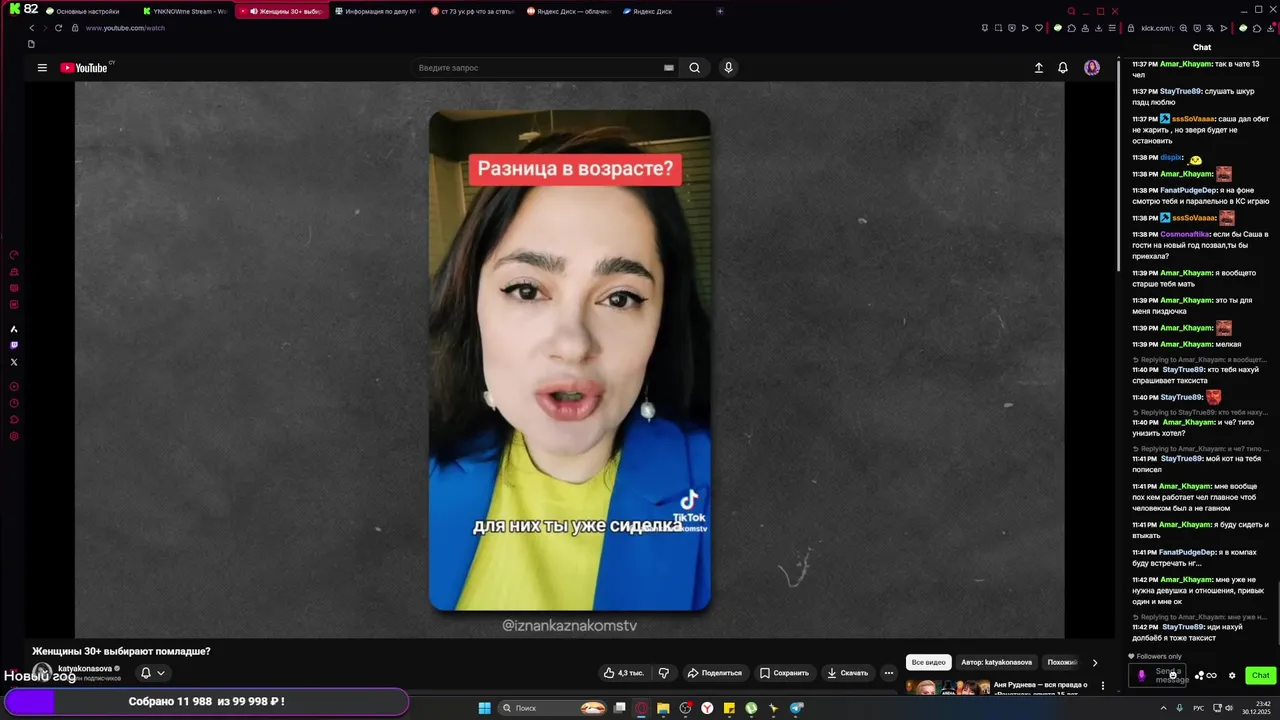1280x720 pixels.
Task: Click the YouTube search magnifier button
Action: pyautogui.click(x=694, y=68)
